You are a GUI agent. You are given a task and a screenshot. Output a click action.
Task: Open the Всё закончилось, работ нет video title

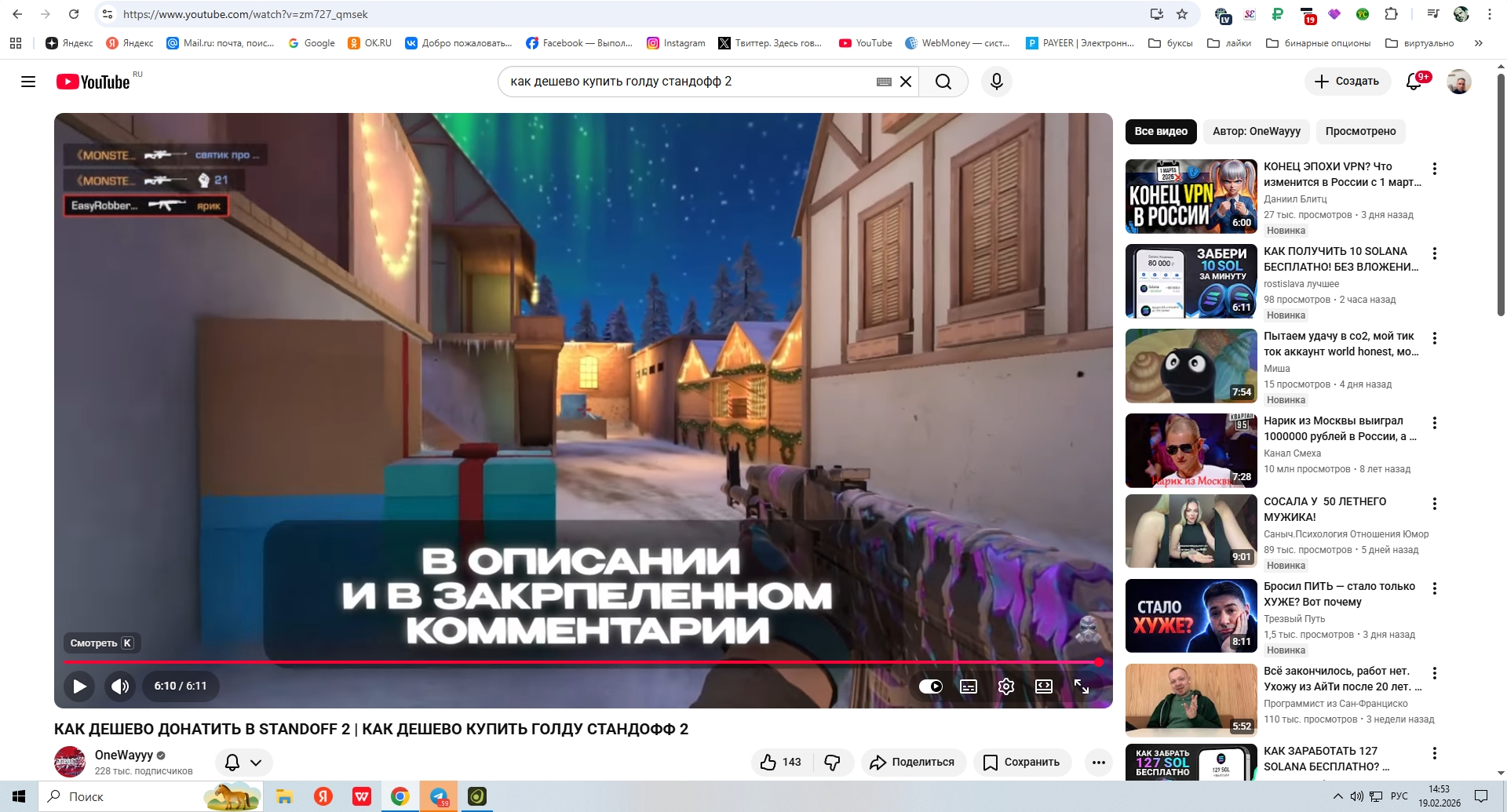(x=1342, y=679)
